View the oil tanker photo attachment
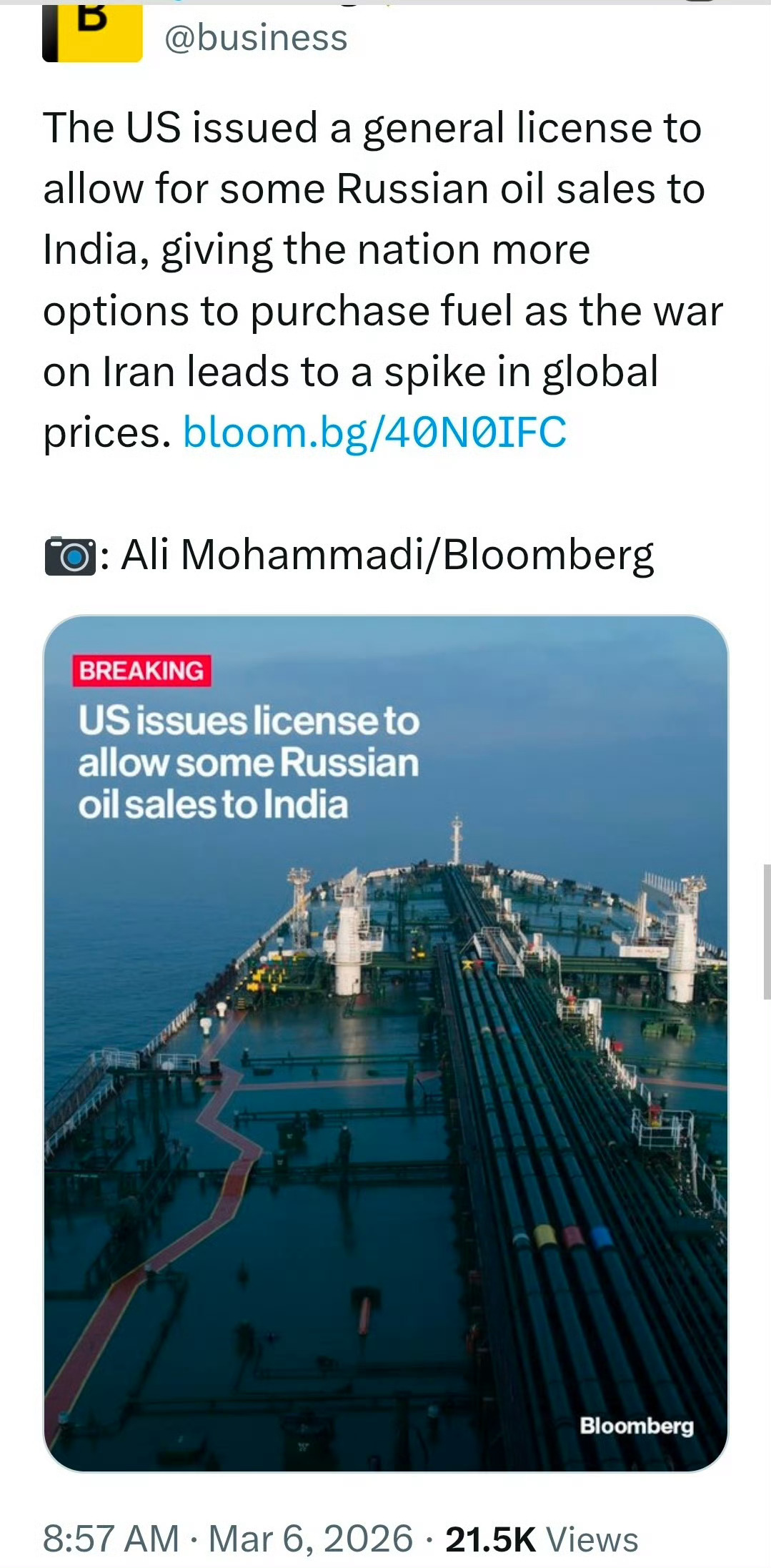 pyautogui.click(x=386, y=1073)
